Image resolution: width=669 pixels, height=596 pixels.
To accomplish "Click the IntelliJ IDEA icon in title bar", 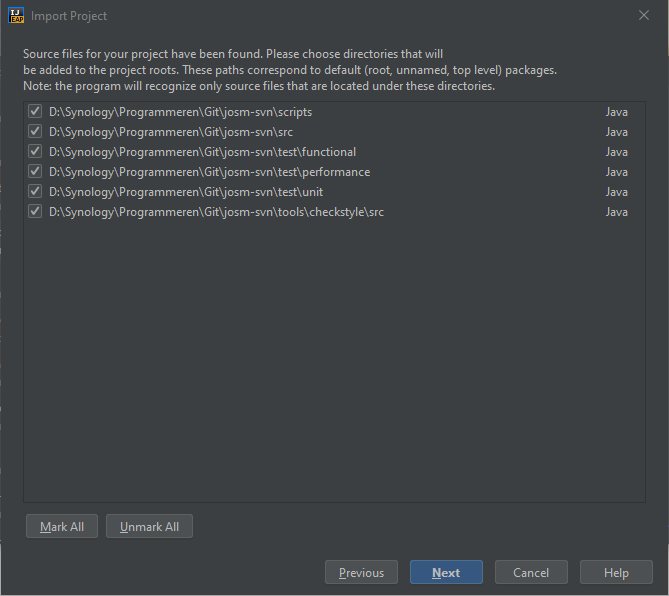I will point(15,15).
